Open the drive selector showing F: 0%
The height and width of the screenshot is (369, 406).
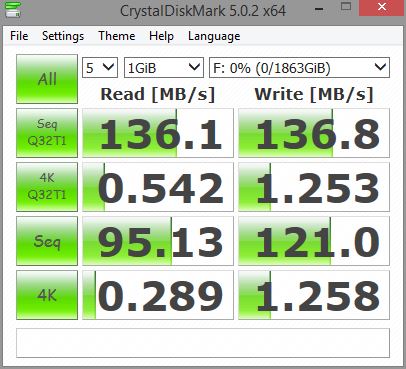pyautogui.click(x=299, y=68)
